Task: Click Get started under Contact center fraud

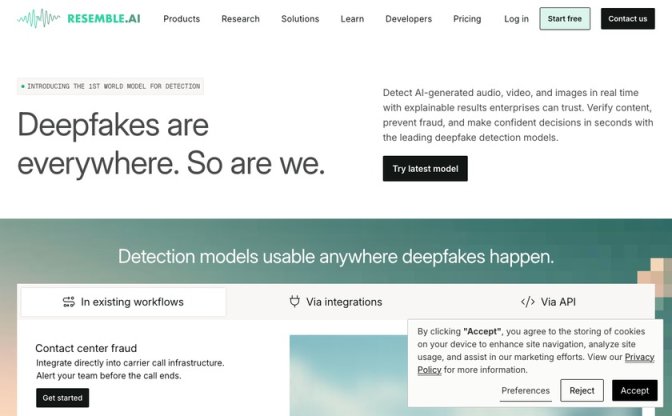Action: click(63, 398)
